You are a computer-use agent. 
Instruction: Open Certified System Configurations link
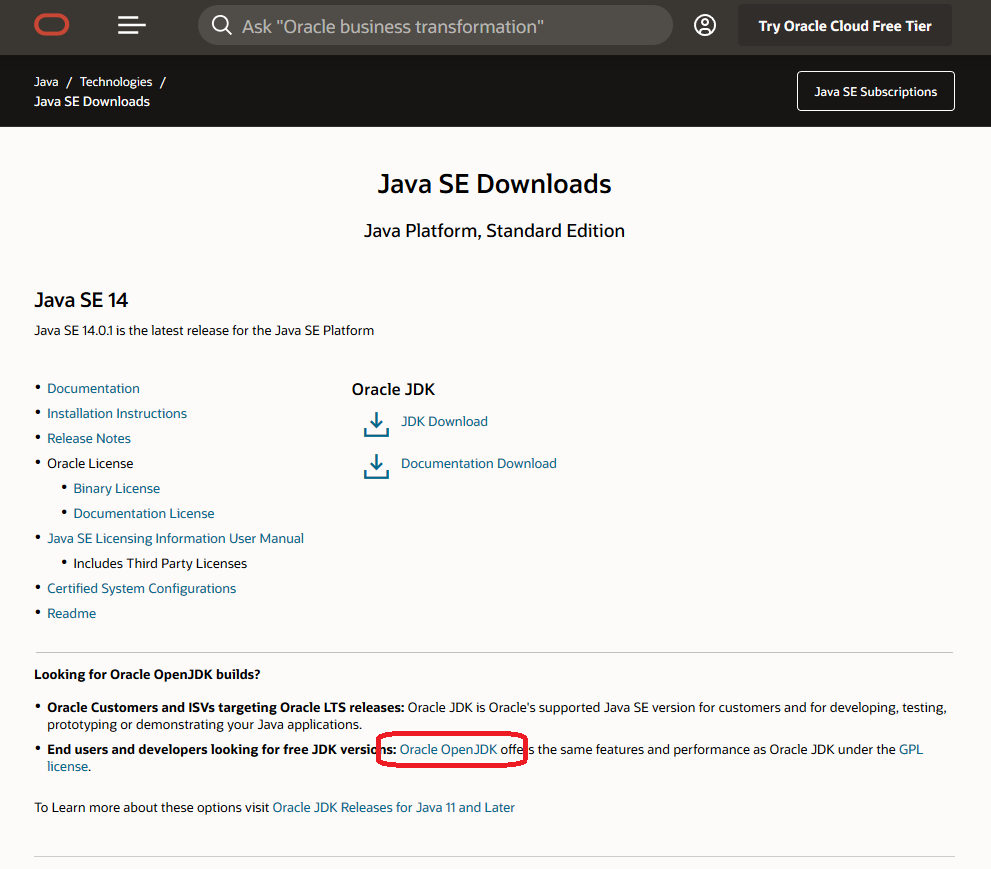coord(142,588)
